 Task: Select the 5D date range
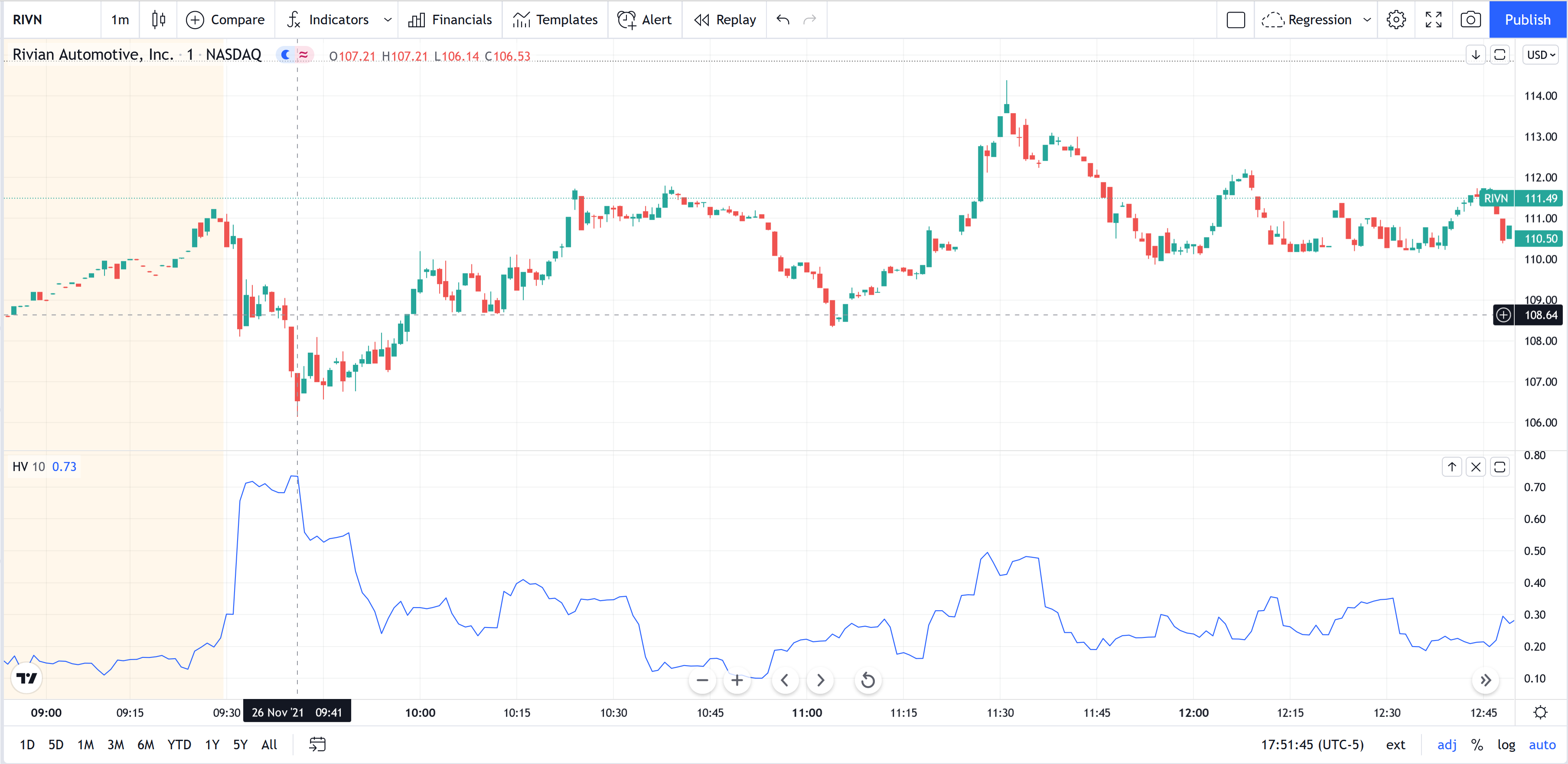[x=56, y=744]
